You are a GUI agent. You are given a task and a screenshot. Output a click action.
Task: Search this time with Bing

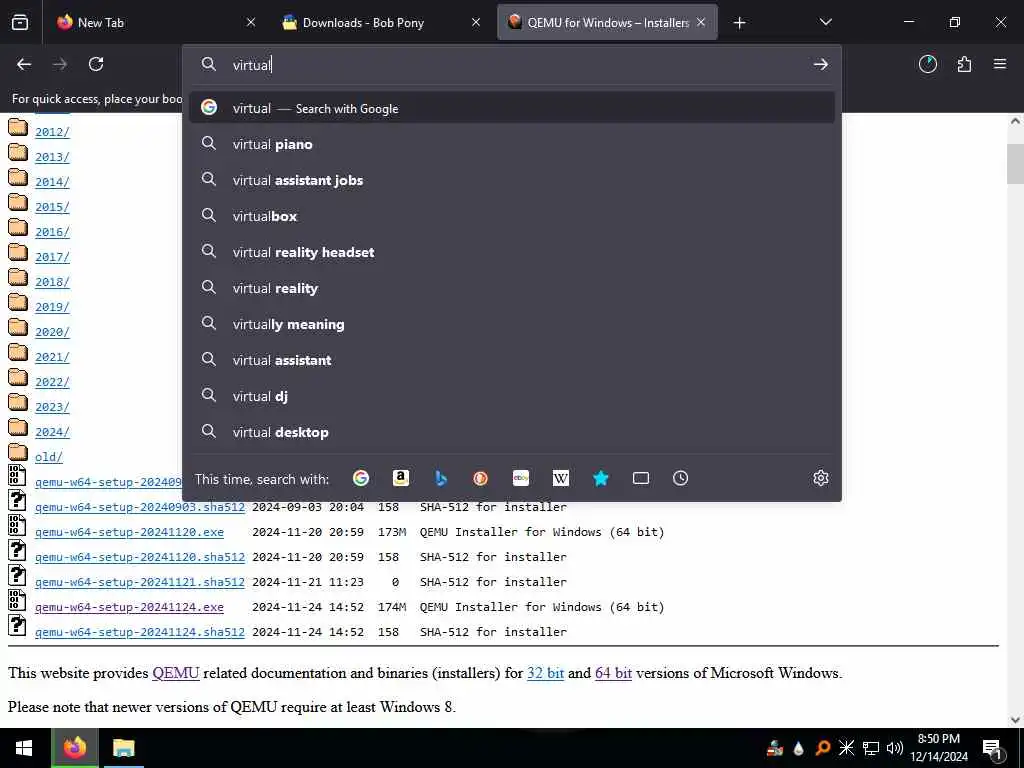pyautogui.click(x=441, y=478)
